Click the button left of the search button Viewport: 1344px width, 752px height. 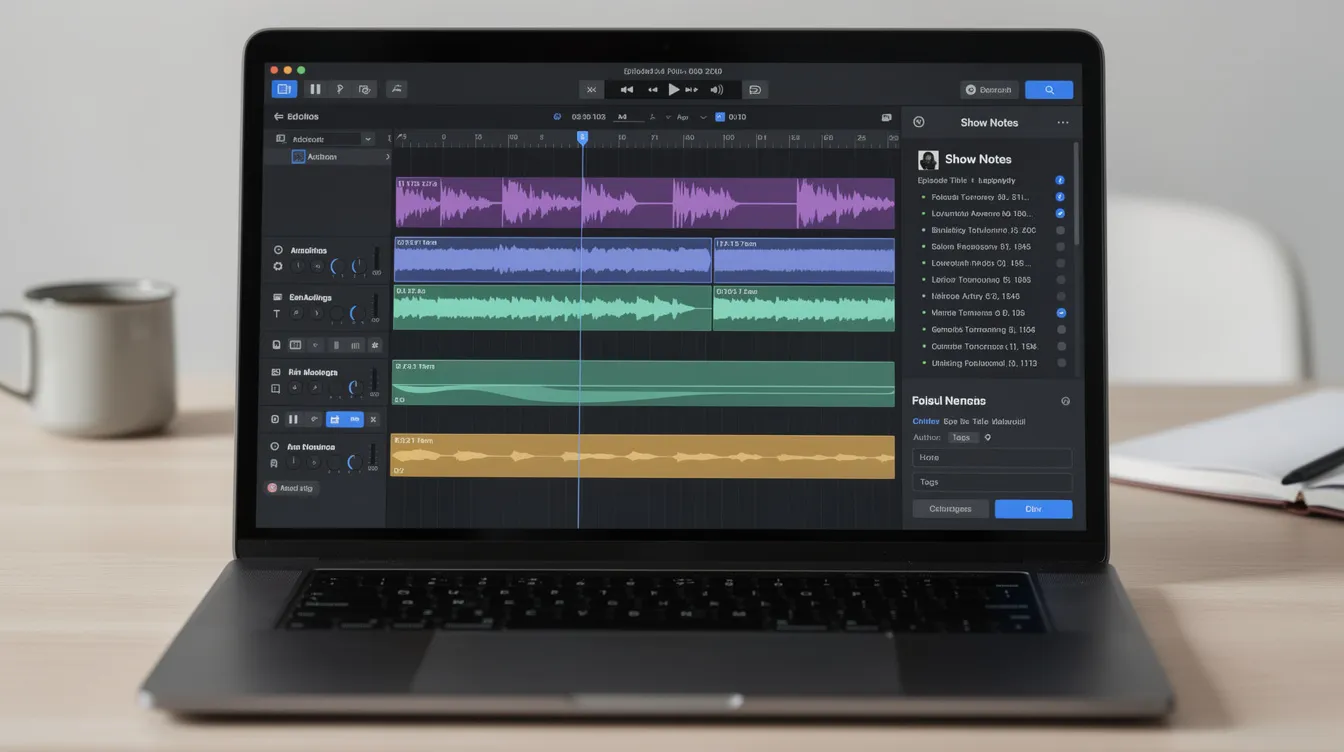tap(989, 90)
